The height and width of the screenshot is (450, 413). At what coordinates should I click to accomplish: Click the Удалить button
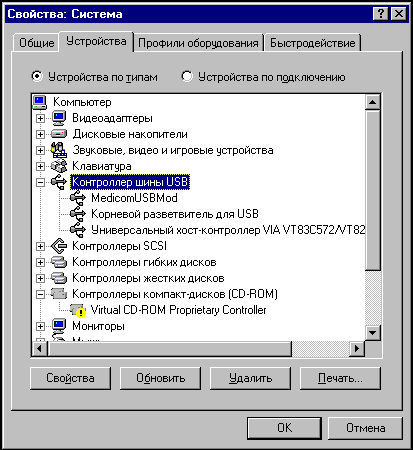point(250,378)
